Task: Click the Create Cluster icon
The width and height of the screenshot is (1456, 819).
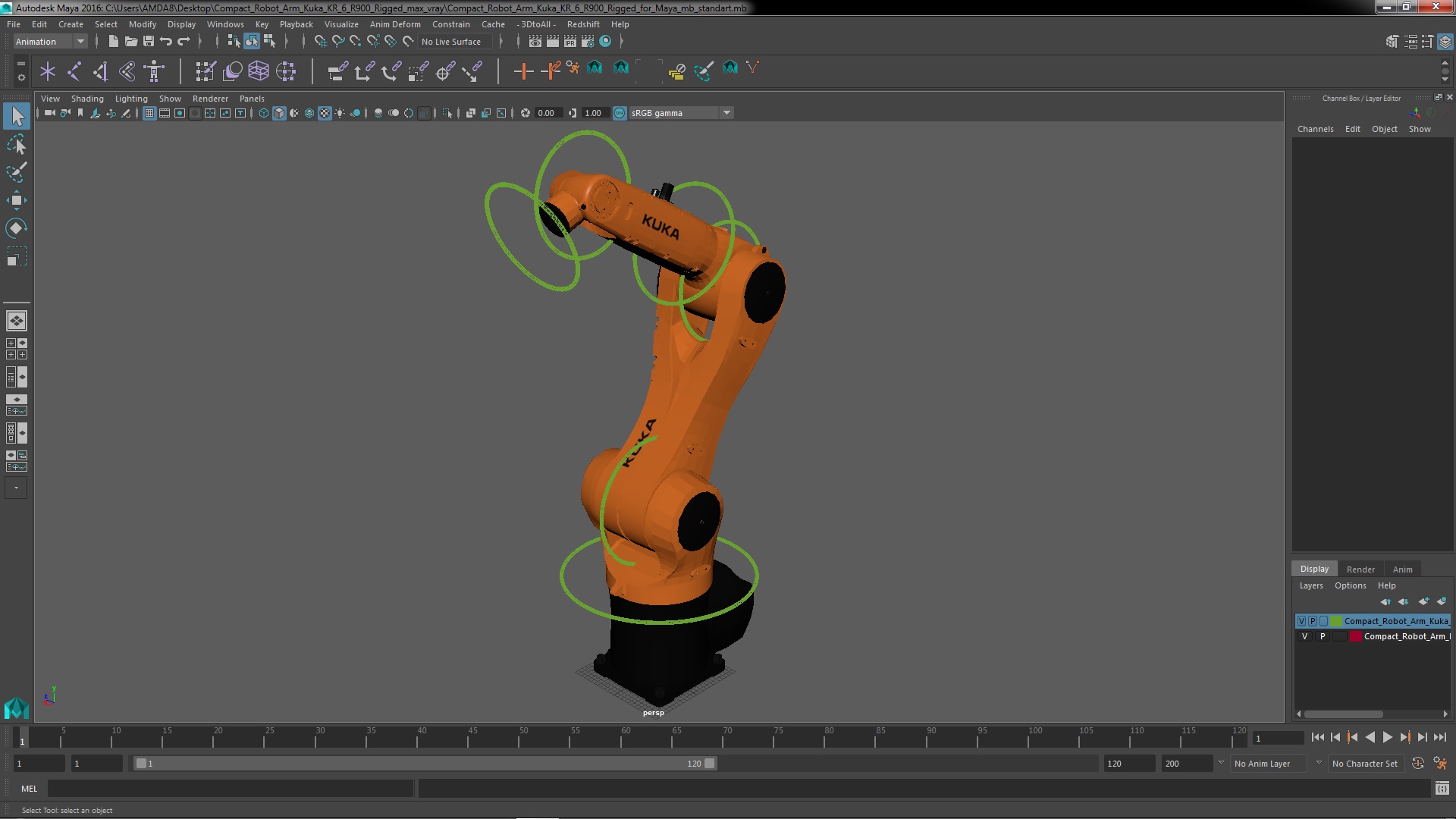Action: pos(286,71)
